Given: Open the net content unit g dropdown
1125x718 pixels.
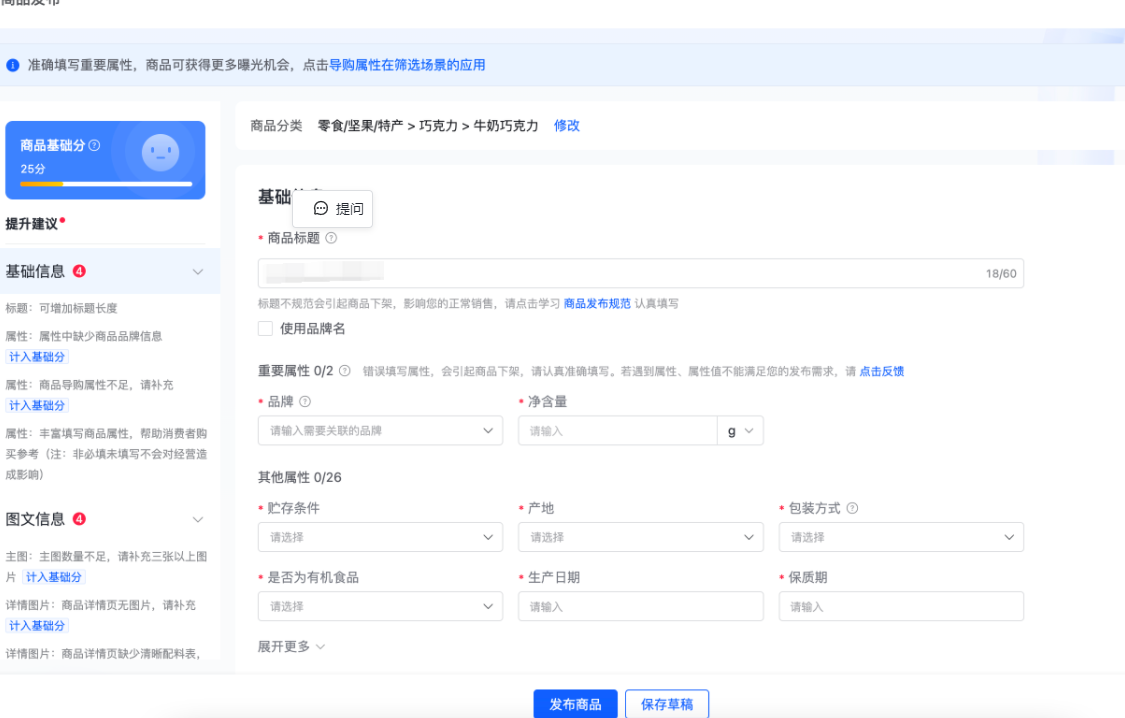Looking at the screenshot, I should pos(740,430).
